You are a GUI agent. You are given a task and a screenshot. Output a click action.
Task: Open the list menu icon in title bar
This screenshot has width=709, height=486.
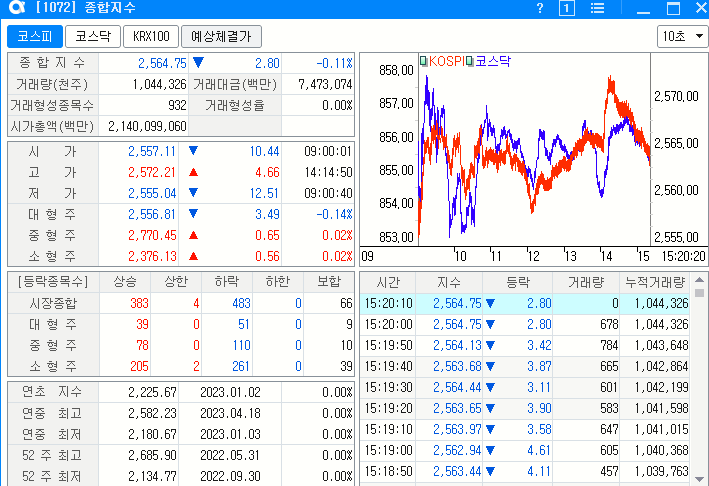(x=597, y=8)
